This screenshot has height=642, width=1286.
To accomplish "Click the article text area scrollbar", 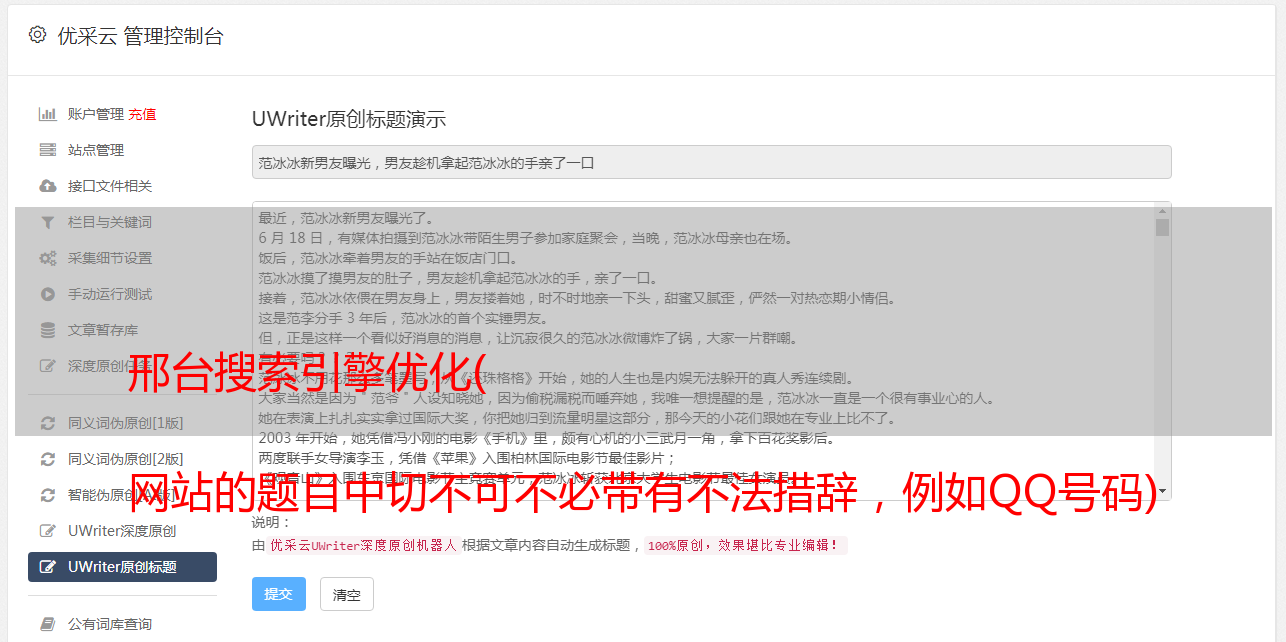I will [x=1162, y=350].
